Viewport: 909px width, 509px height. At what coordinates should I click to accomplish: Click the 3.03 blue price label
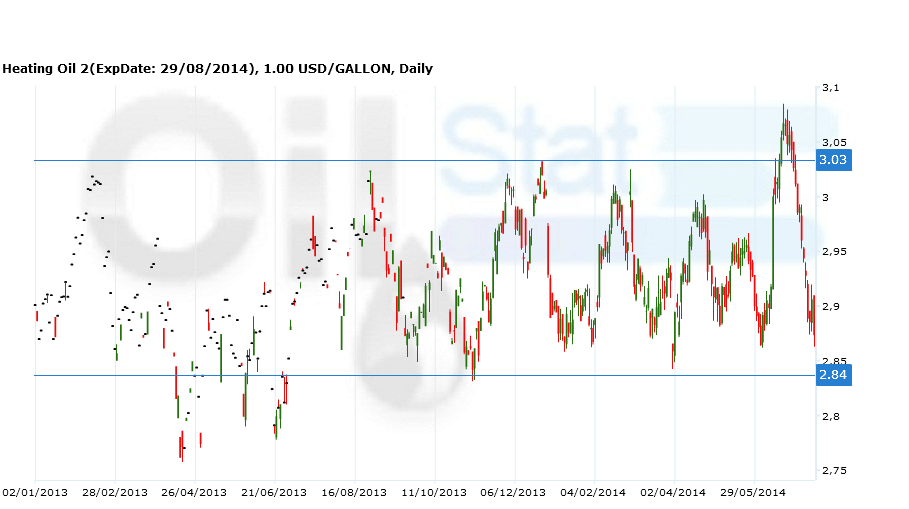pos(833,160)
